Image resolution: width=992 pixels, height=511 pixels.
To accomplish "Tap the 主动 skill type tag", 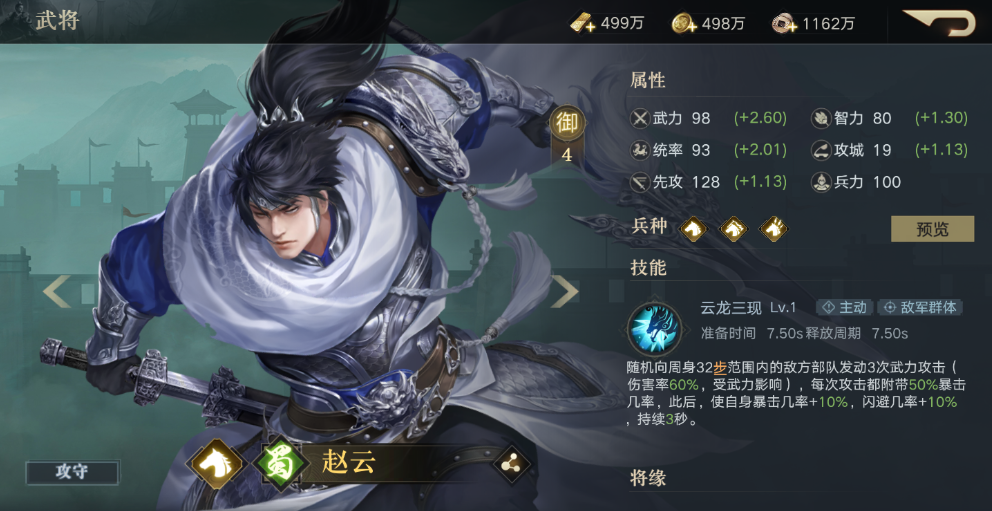I will (845, 307).
